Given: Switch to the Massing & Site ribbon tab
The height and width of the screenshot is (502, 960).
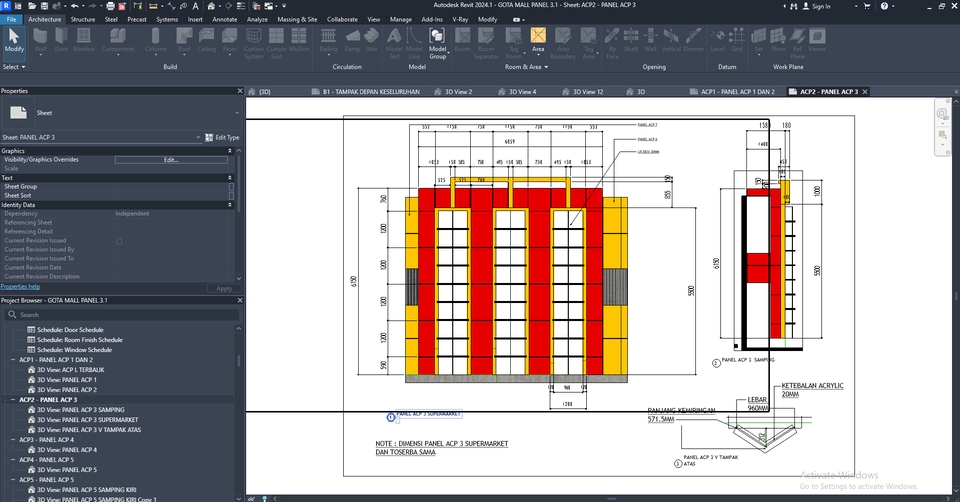Looking at the screenshot, I should click(x=297, y=19).
